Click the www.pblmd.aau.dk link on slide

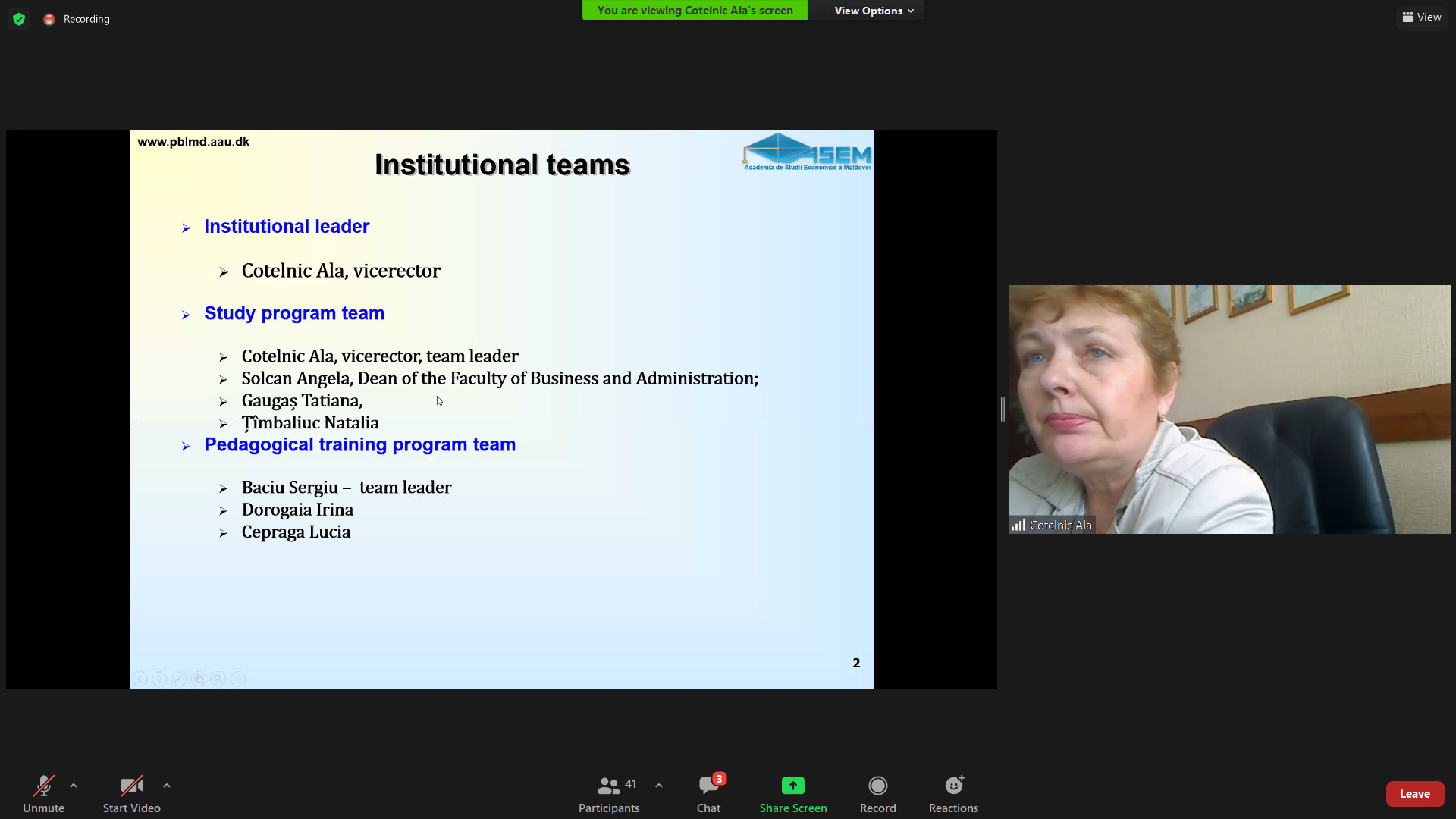(x=193, y=142)
